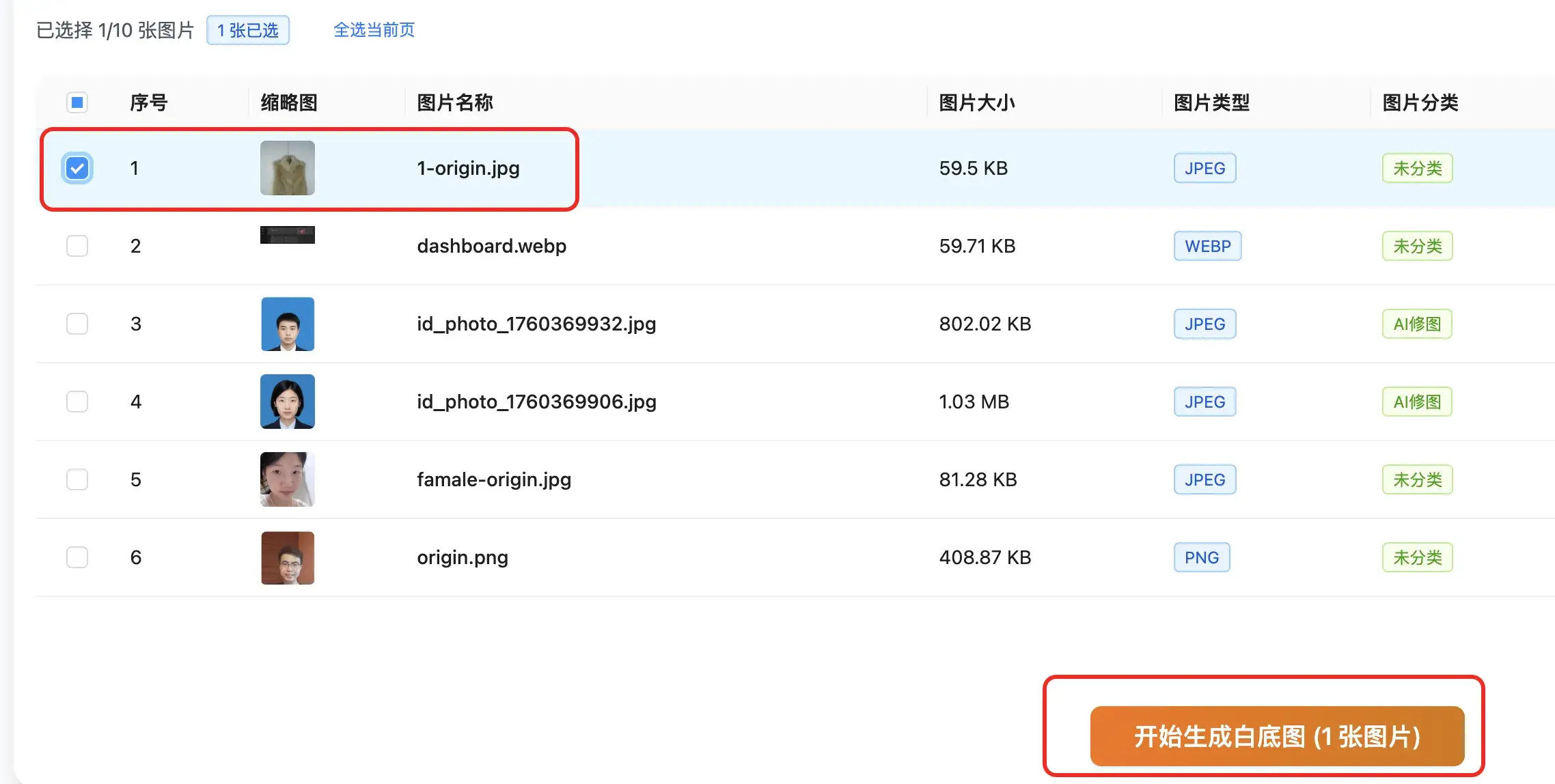
Task: Preview the female ID photo thumbnail in row 4
Action: coord(287,402)
